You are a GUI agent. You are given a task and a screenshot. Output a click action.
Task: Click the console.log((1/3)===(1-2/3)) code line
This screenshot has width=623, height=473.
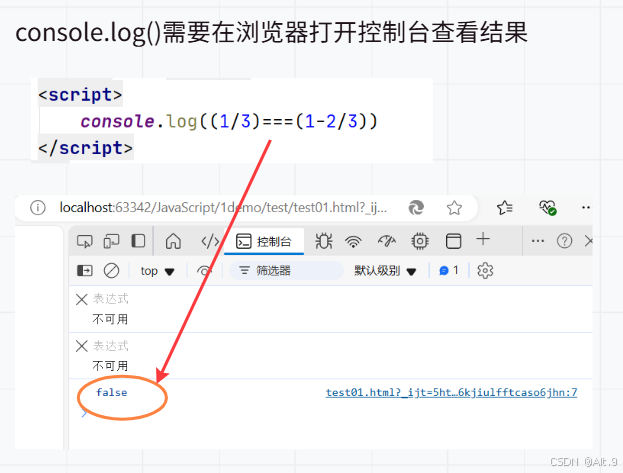pos(228,121)
